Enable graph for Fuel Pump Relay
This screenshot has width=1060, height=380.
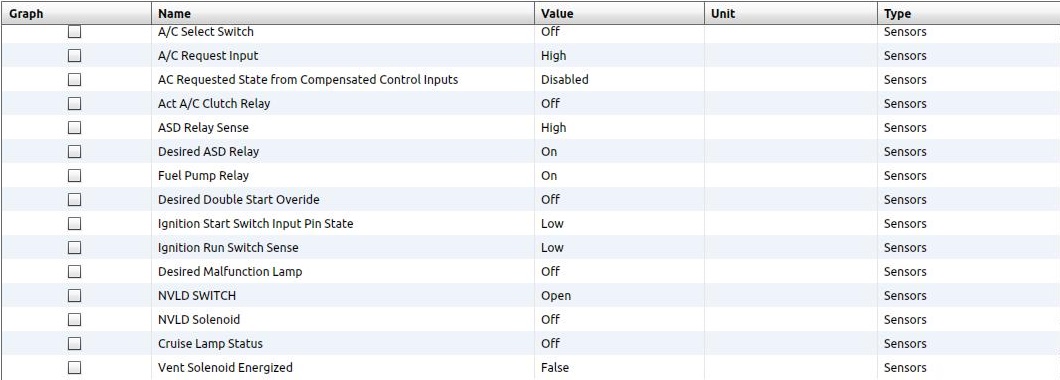point(74,175)
